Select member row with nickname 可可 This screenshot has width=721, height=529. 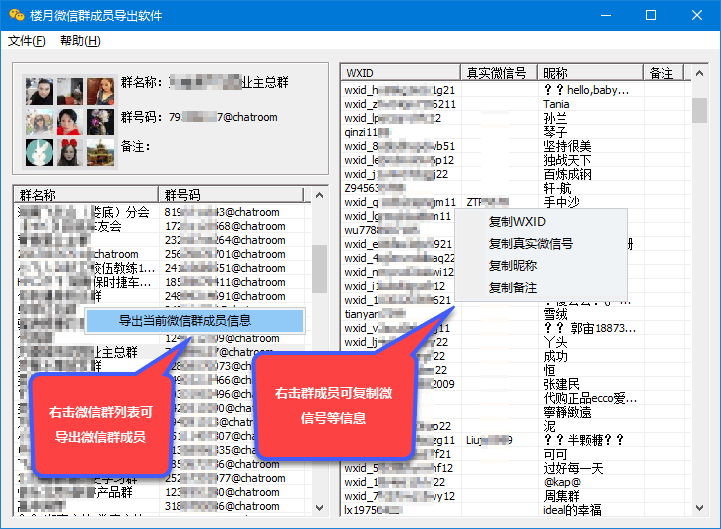(x=516, y=454)
